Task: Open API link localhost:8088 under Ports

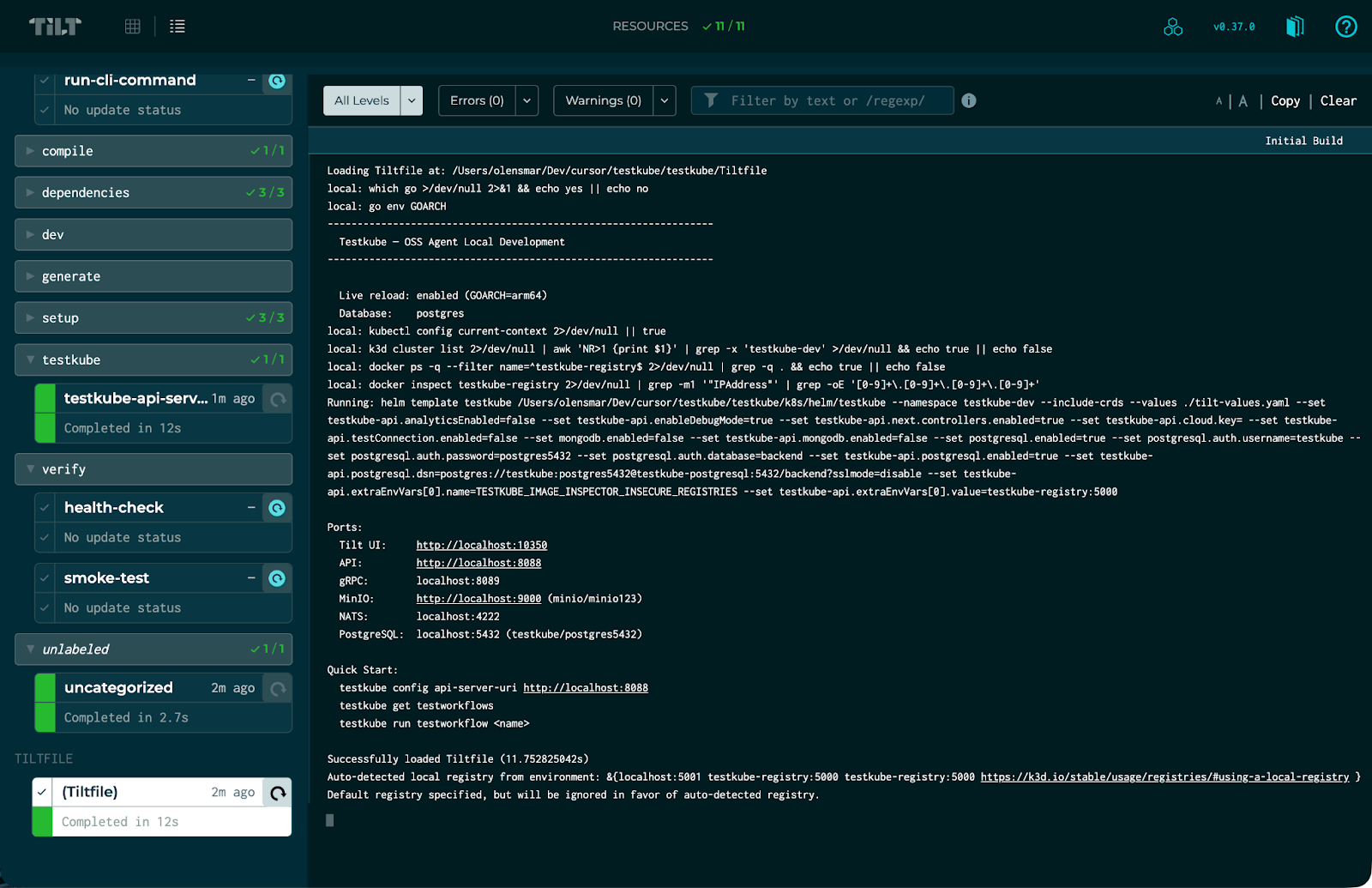Action: 478,563
